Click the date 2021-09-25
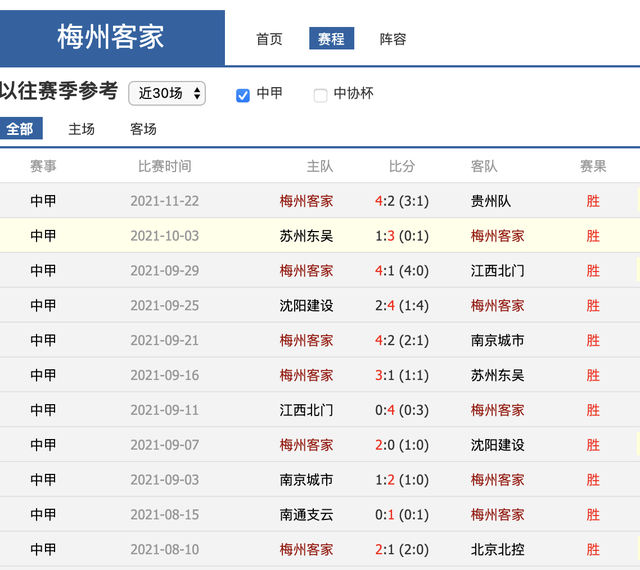The image size is (640, 570). [164, 305]
